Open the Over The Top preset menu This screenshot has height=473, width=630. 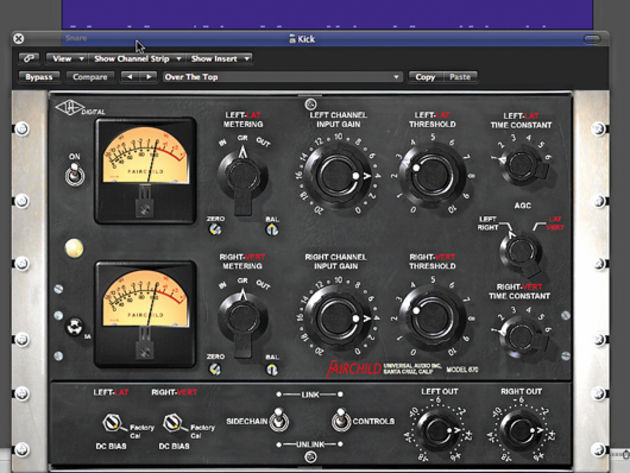pyautogui.click(x=282, y=77)
